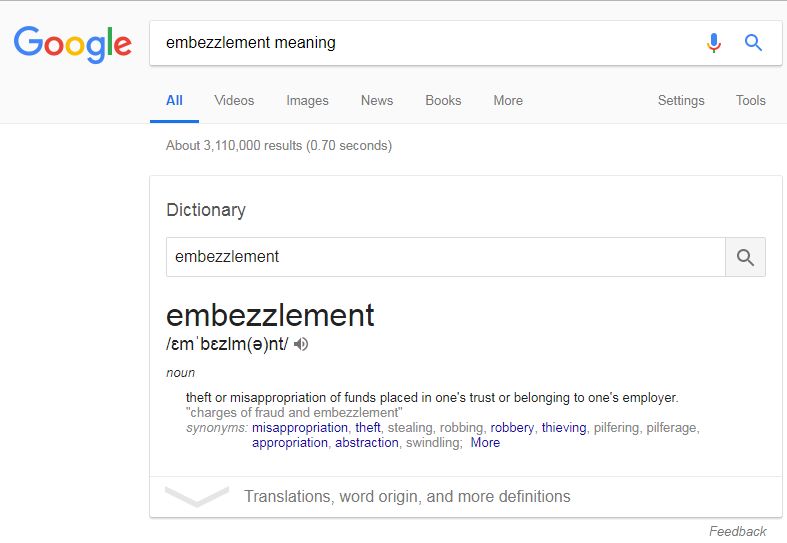Open the abstraction synonym link
Viewport: 787px width, 543px height.
(x=367, y=443)
